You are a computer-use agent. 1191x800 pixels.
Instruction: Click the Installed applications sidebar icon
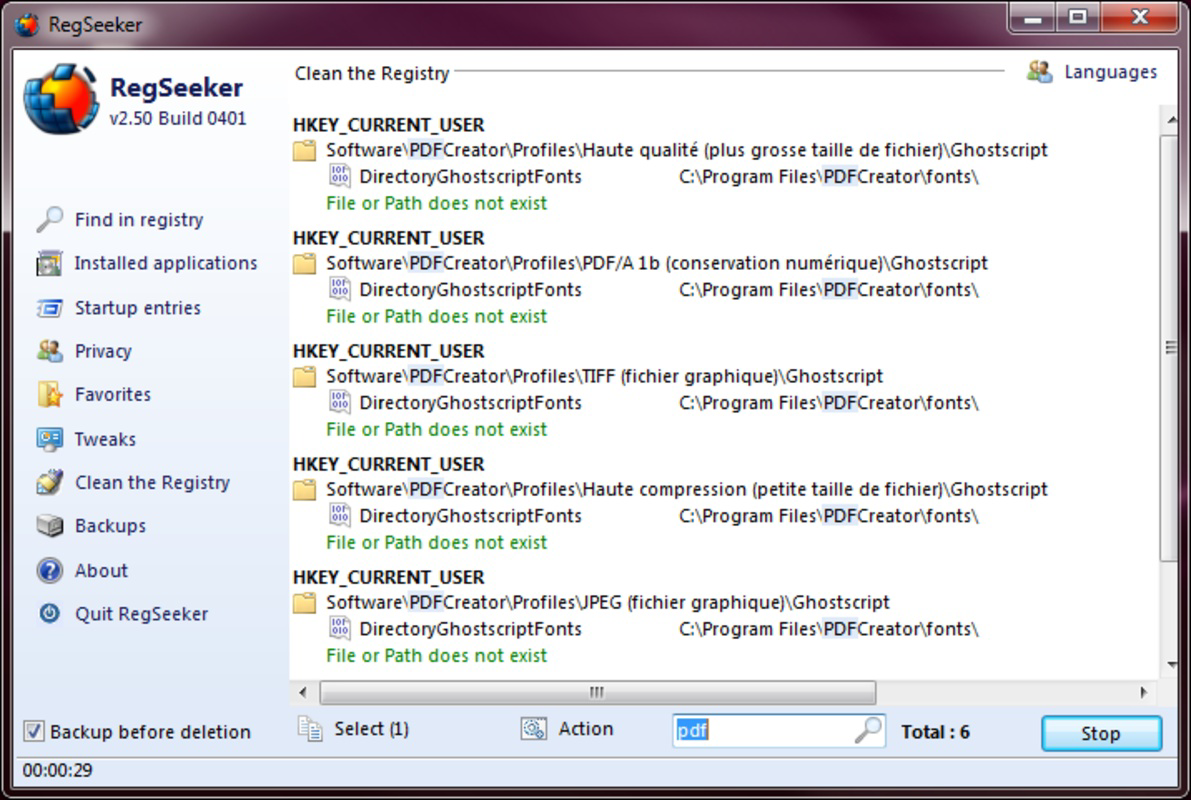(x=50, y=264)
